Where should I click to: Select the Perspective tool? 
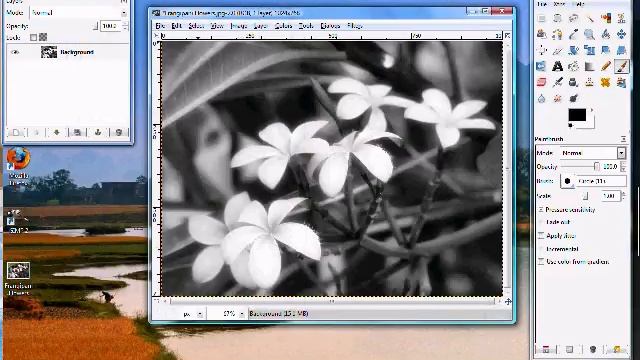tap(621, 50)
